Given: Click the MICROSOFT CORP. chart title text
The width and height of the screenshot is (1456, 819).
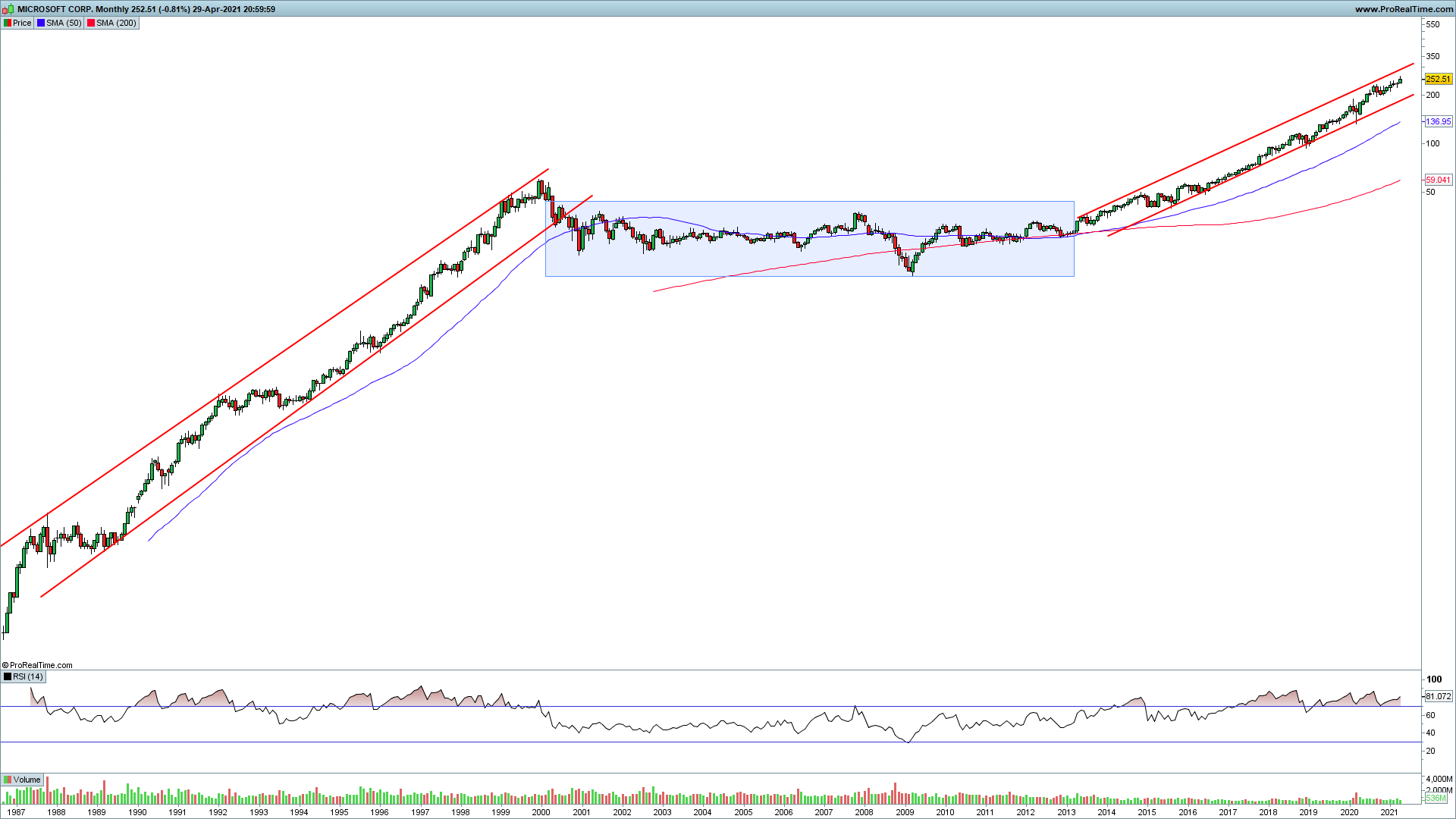Looking at the screenshot, I should click(x=55, y=9).
